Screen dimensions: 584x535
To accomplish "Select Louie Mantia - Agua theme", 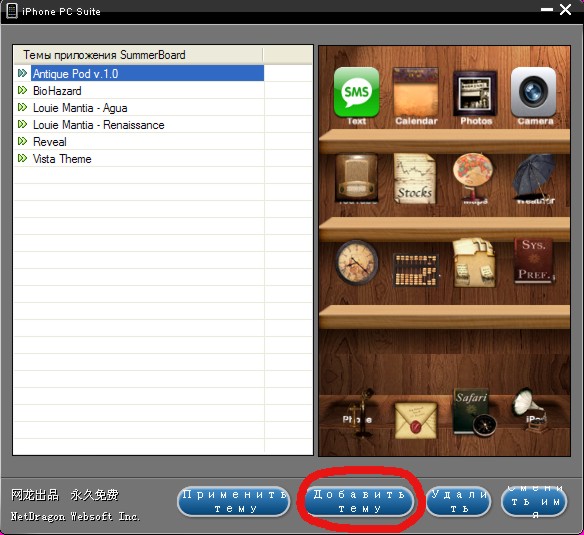I will click(x=80, y=108).
